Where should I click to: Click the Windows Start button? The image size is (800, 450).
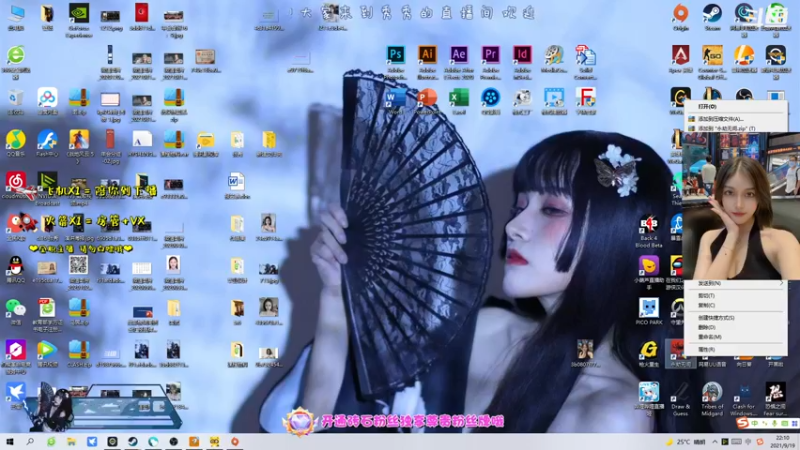coord(10,442)
